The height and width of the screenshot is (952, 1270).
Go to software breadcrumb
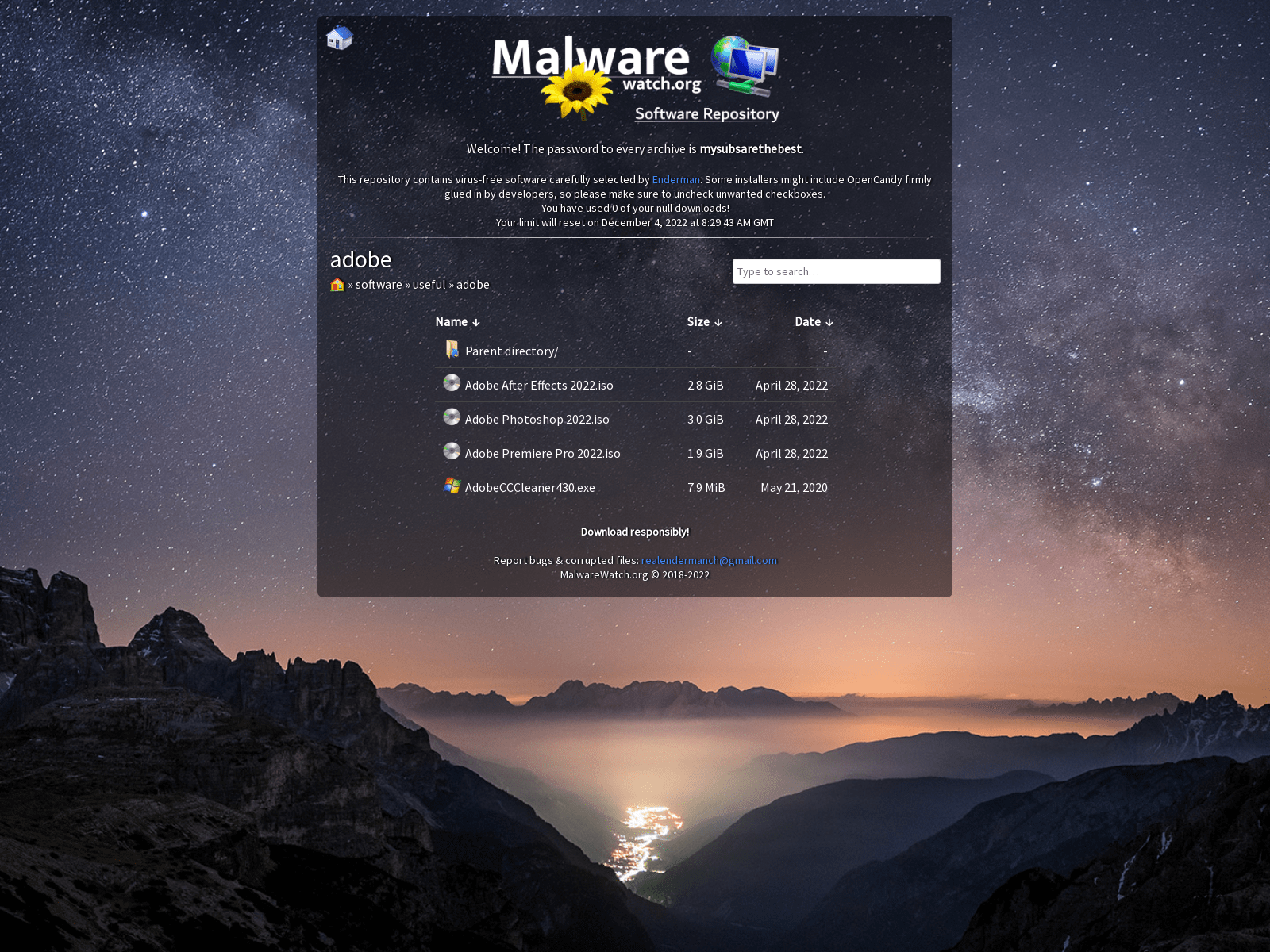(x=379, y=285)
